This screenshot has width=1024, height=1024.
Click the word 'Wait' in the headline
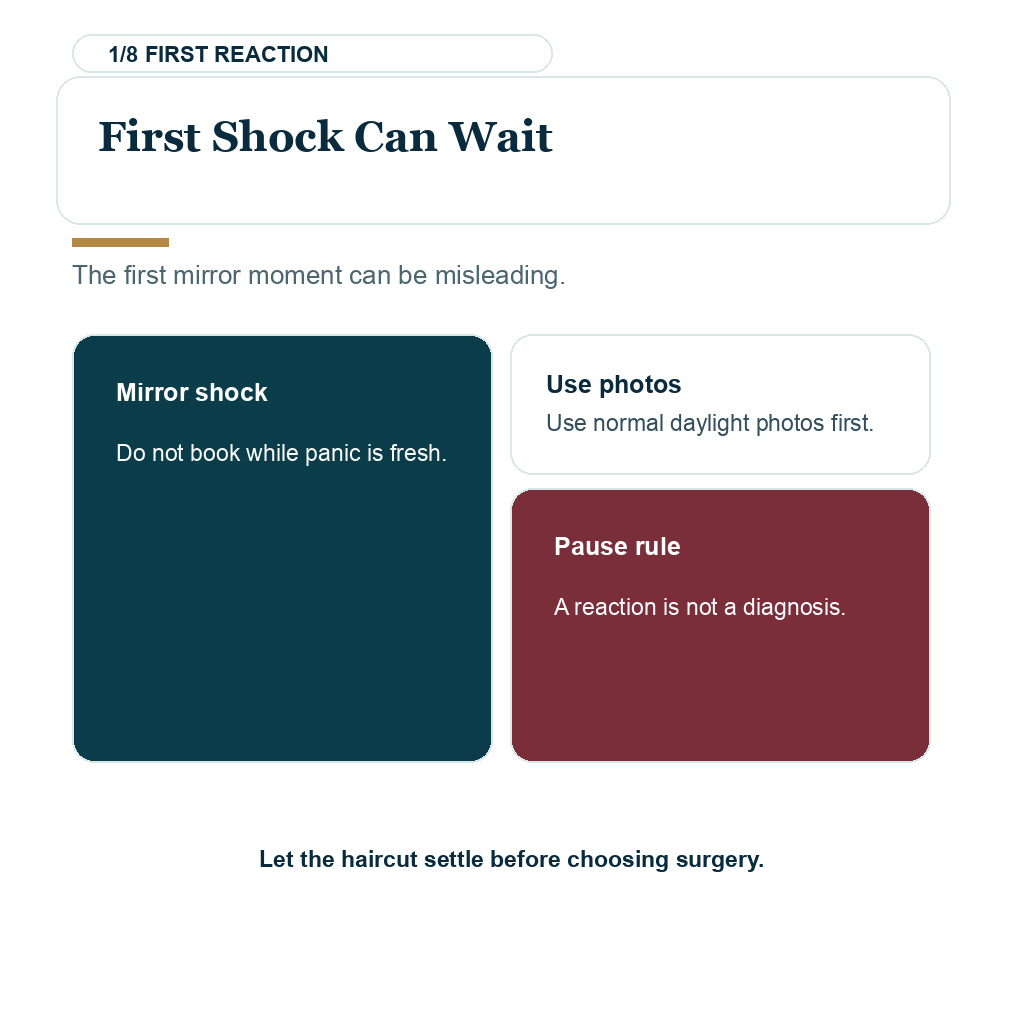(500, 136)
